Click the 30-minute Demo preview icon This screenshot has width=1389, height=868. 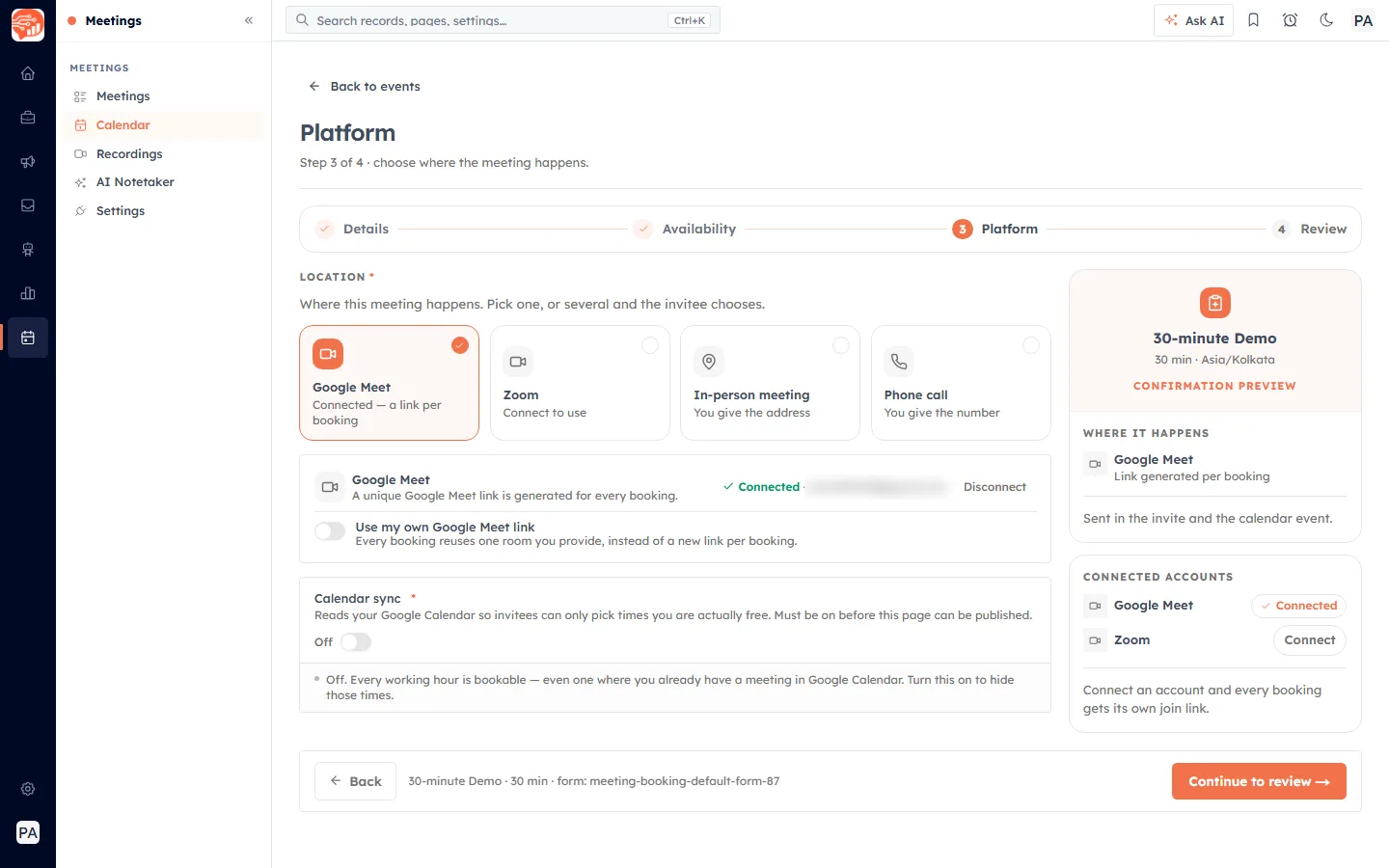1214,303
